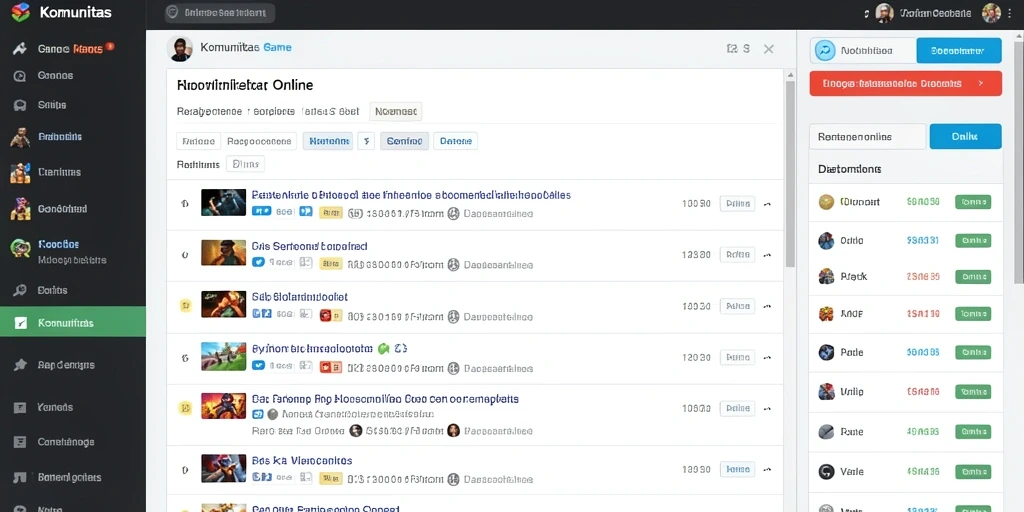Open the post titled Sab Sloierdrndooiet
This screenshot has width=1024, height=512.
pyautogui.click(x=300, y=296)
